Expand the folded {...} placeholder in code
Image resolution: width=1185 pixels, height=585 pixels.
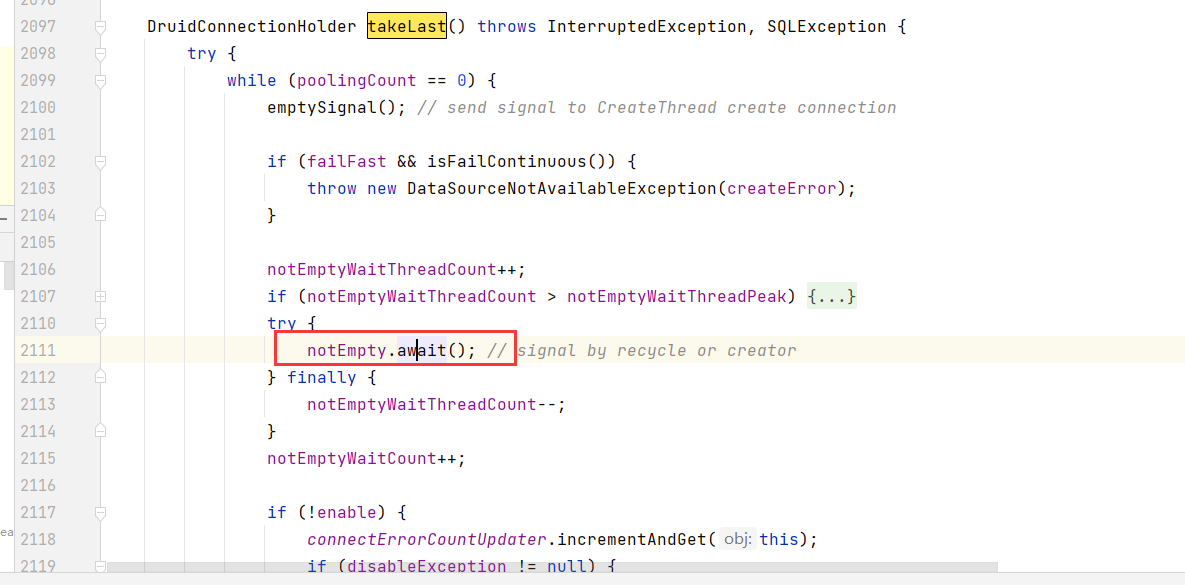831,296
